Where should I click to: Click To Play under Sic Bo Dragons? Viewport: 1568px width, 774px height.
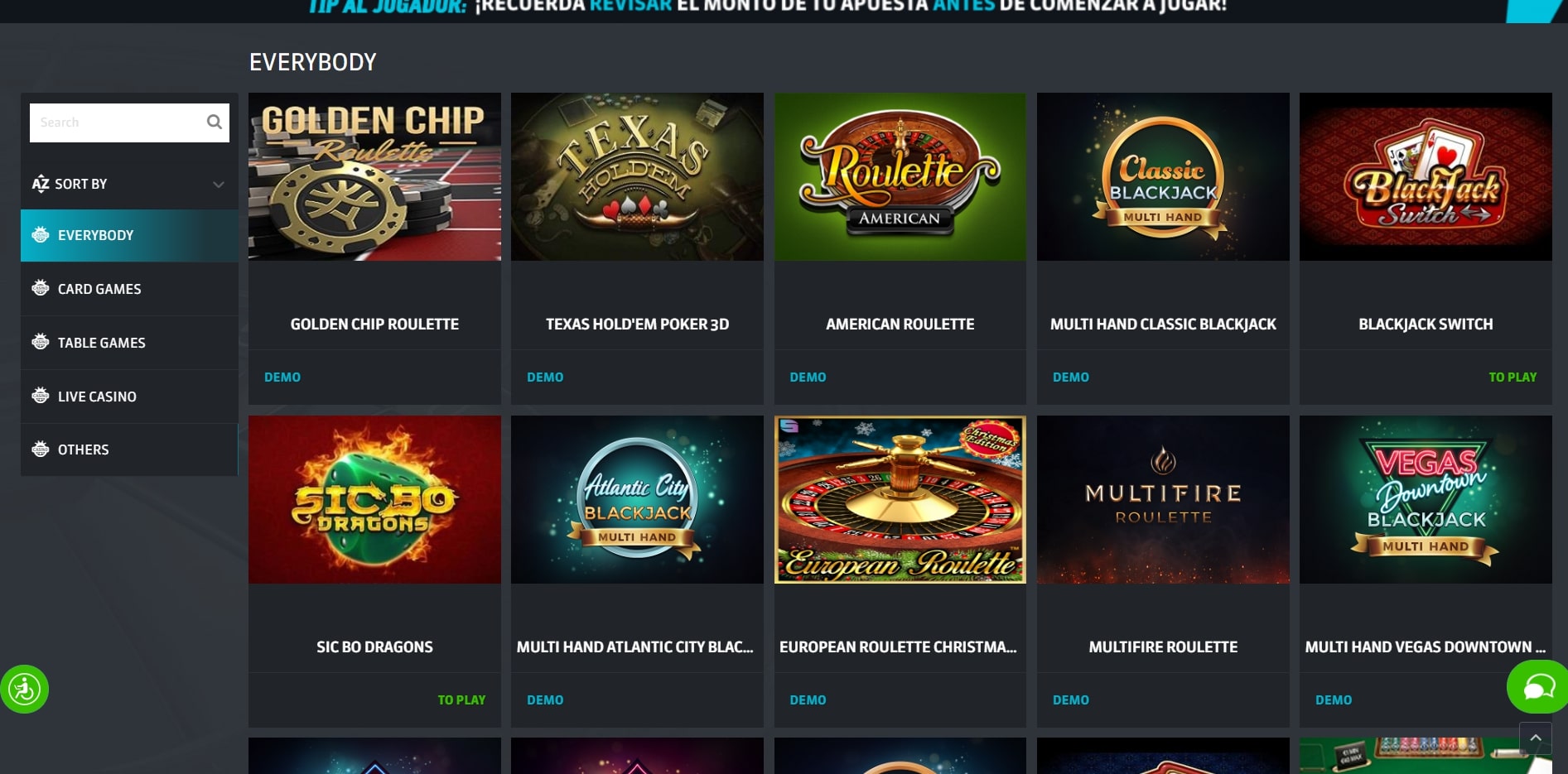pyautogui.click(x=461, y=699)
